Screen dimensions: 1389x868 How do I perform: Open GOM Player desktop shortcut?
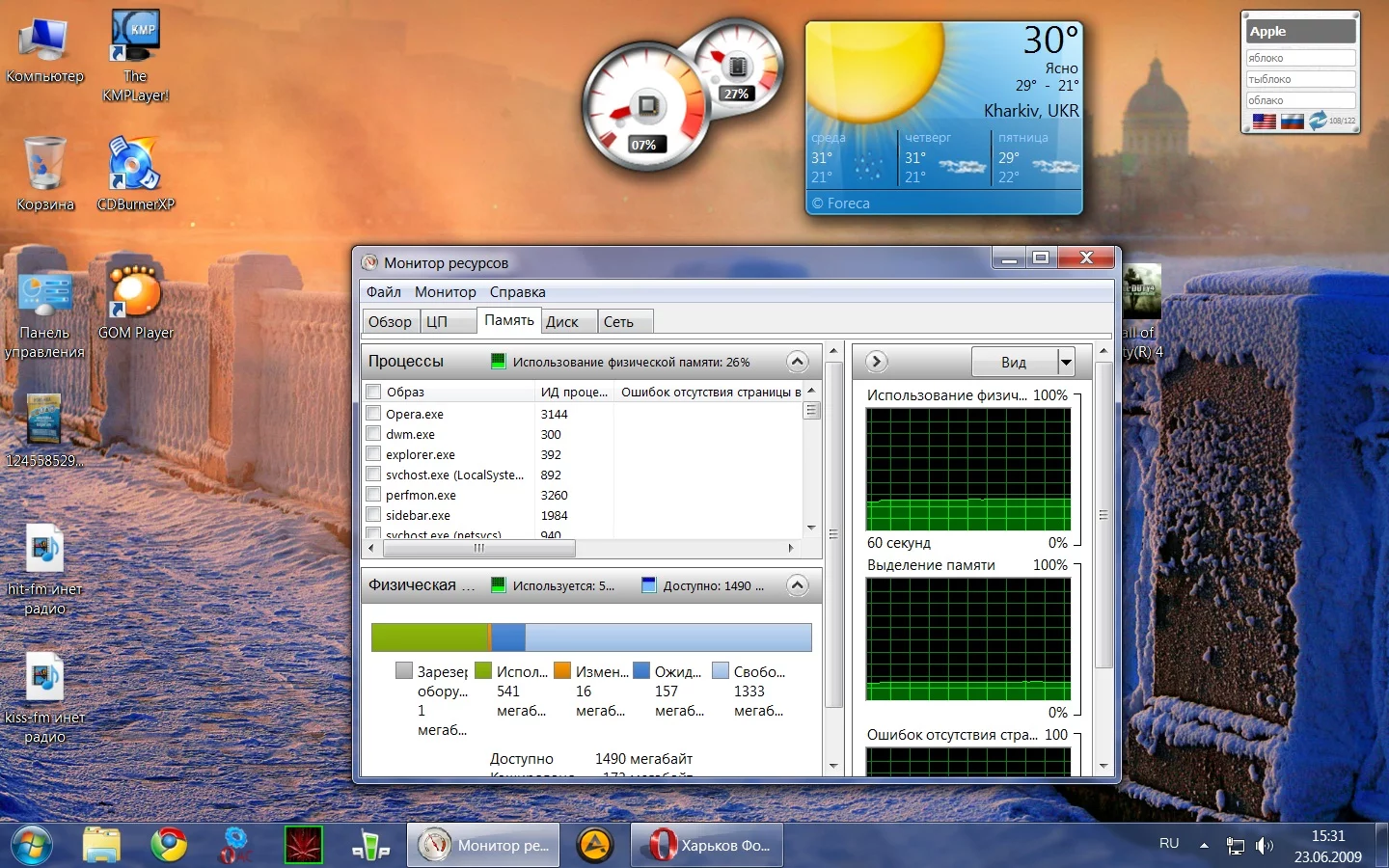click(135, 293)
